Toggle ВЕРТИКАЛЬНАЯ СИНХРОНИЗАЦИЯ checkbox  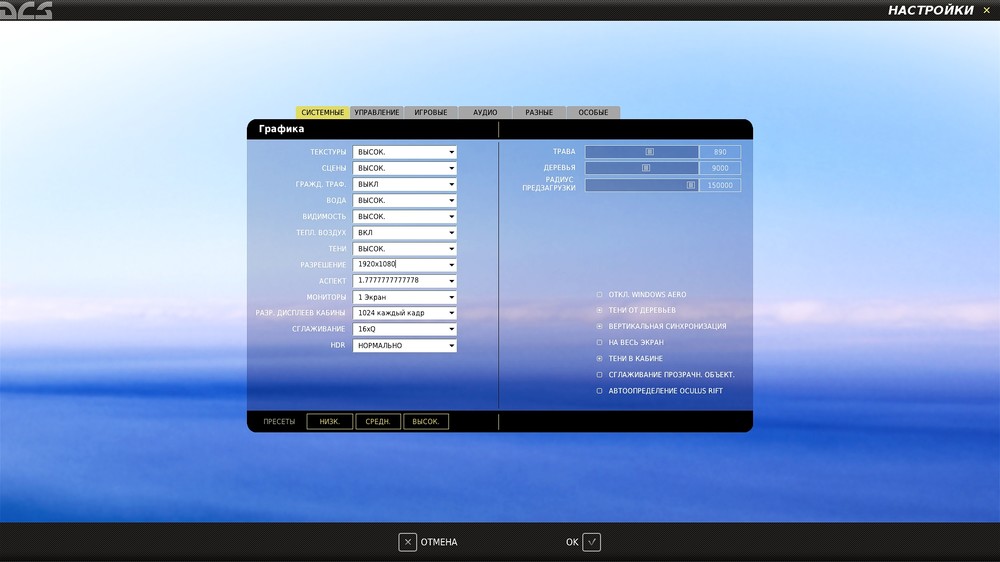(x=599, y=327)
